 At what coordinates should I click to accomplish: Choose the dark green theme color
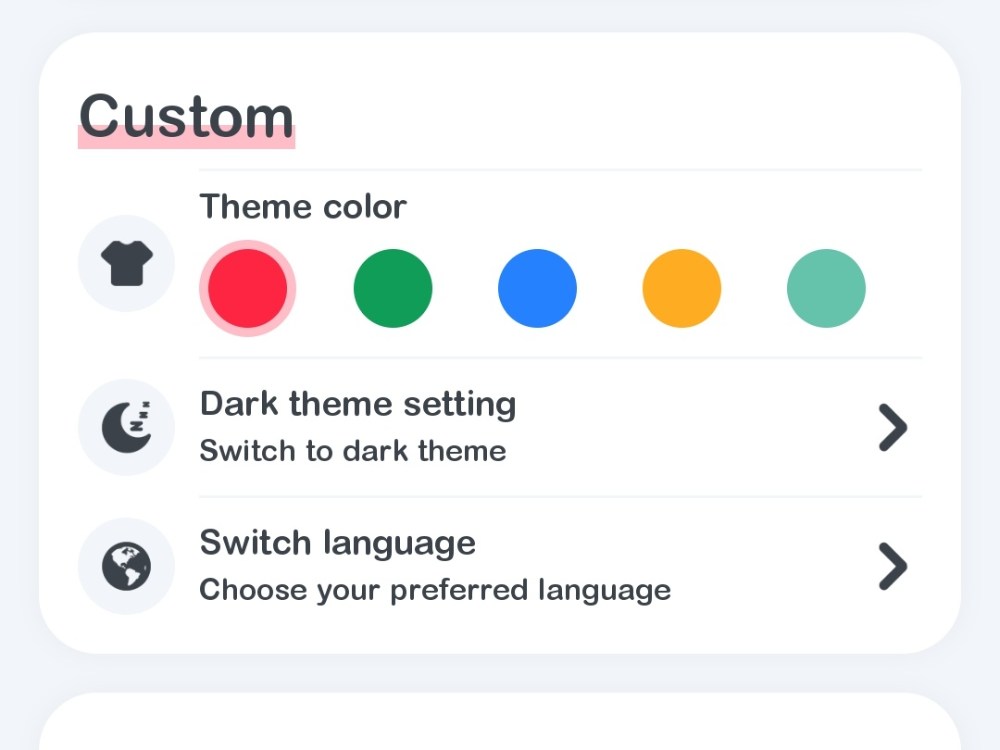(x=393, y=288)
